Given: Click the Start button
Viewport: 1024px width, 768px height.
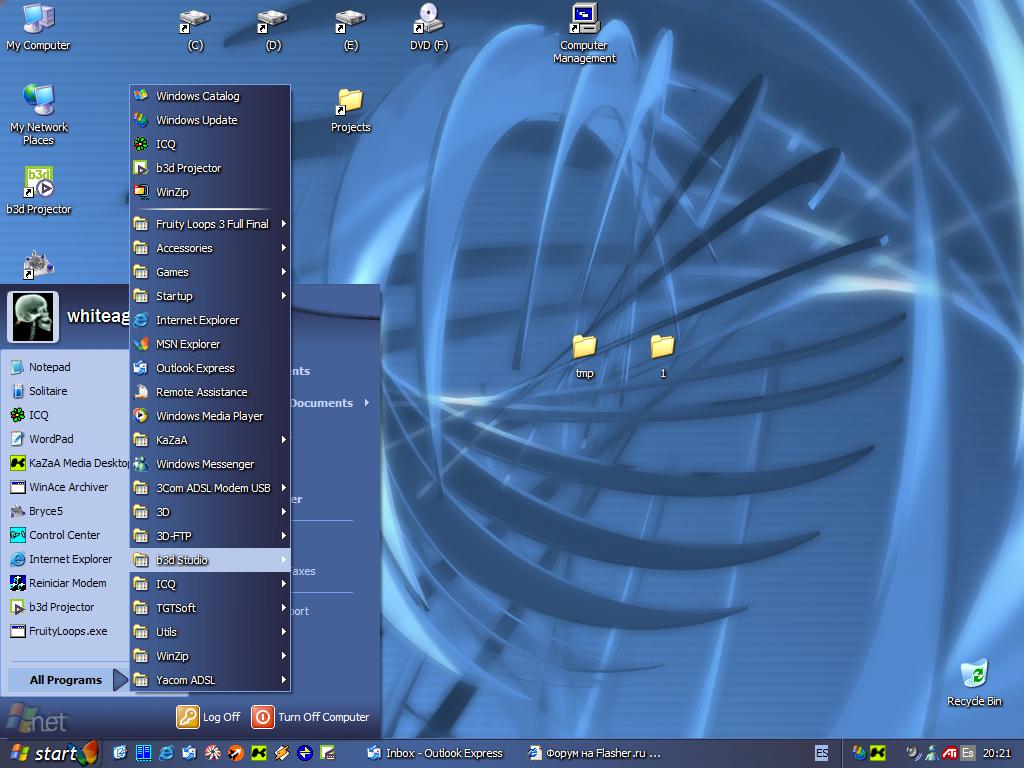Looking at the screenshot, I should [x=50, y=753].
